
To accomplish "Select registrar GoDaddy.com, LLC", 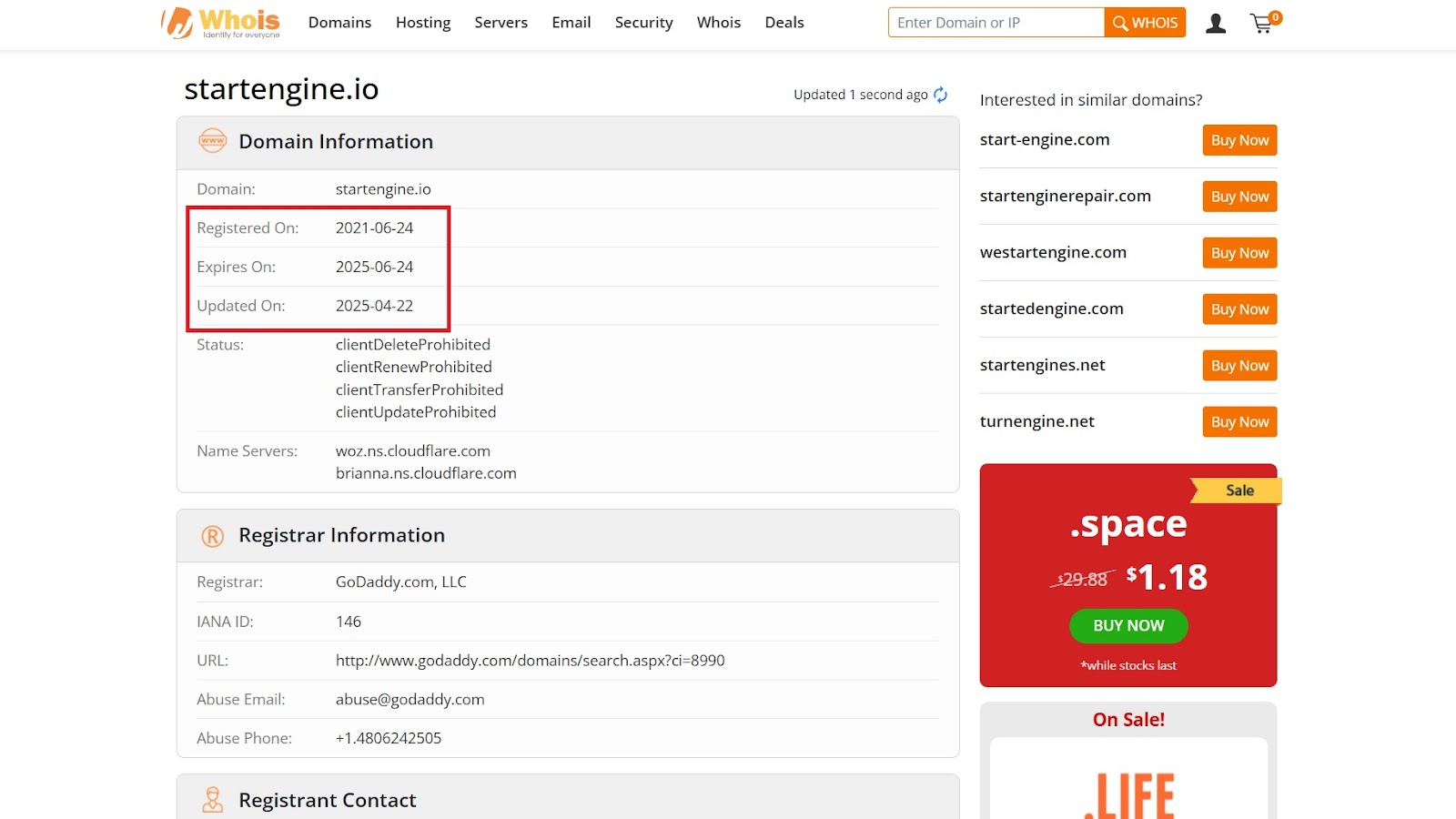I will (401, 582).
